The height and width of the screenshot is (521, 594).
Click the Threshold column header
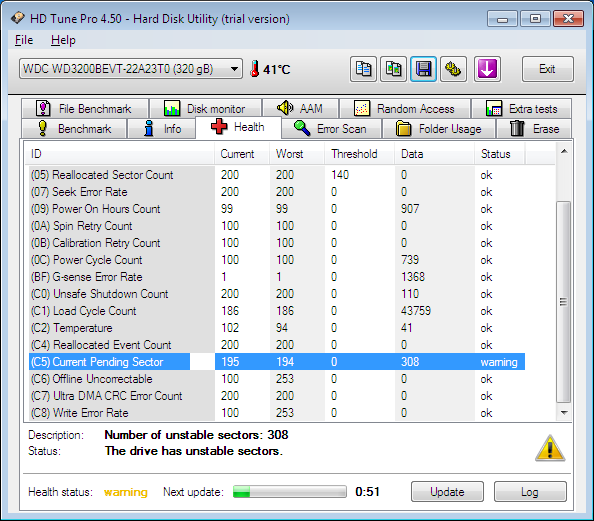tap(360, 154)
